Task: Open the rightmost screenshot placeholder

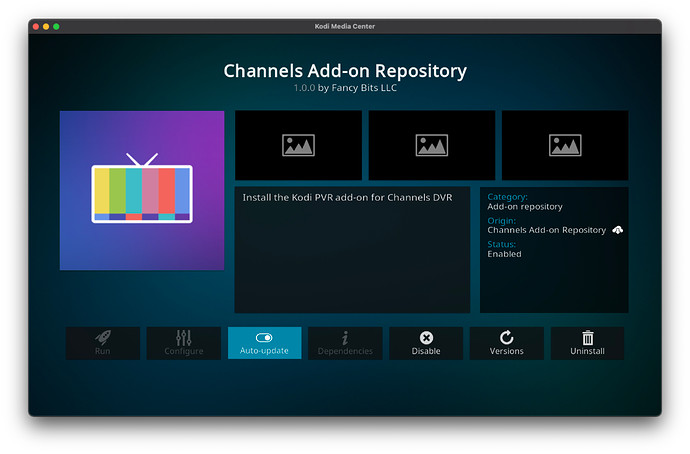Action: [565, 145]
